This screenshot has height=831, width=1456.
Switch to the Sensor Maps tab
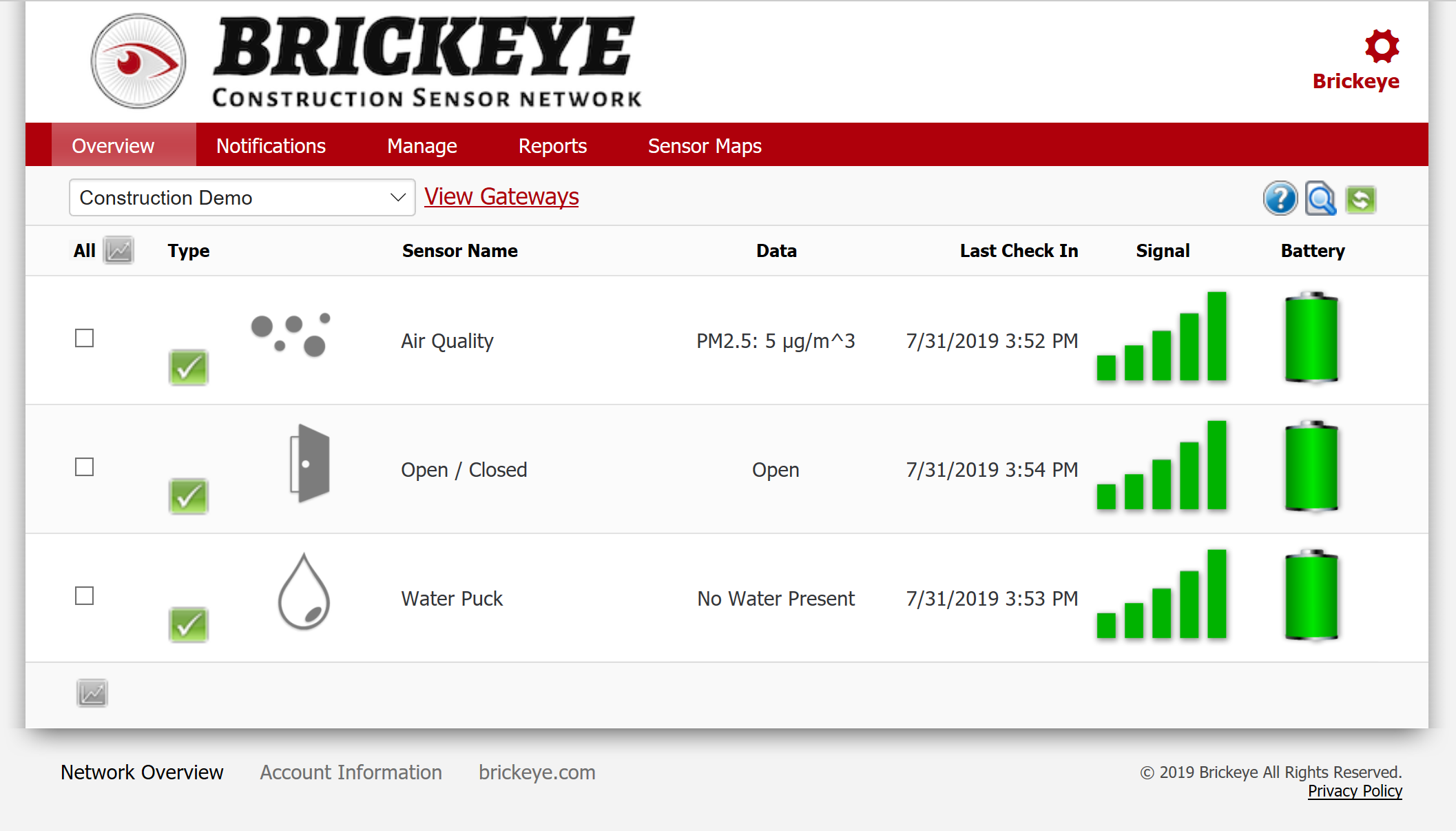pos(704,146)
